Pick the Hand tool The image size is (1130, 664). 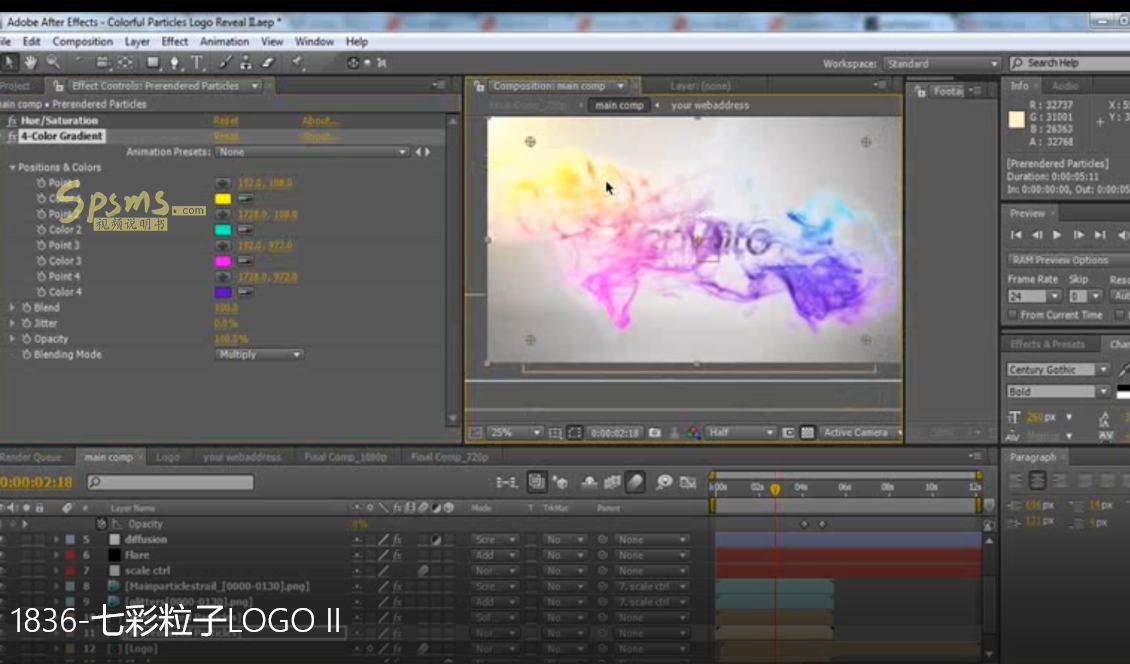click(x=31, y=63)
